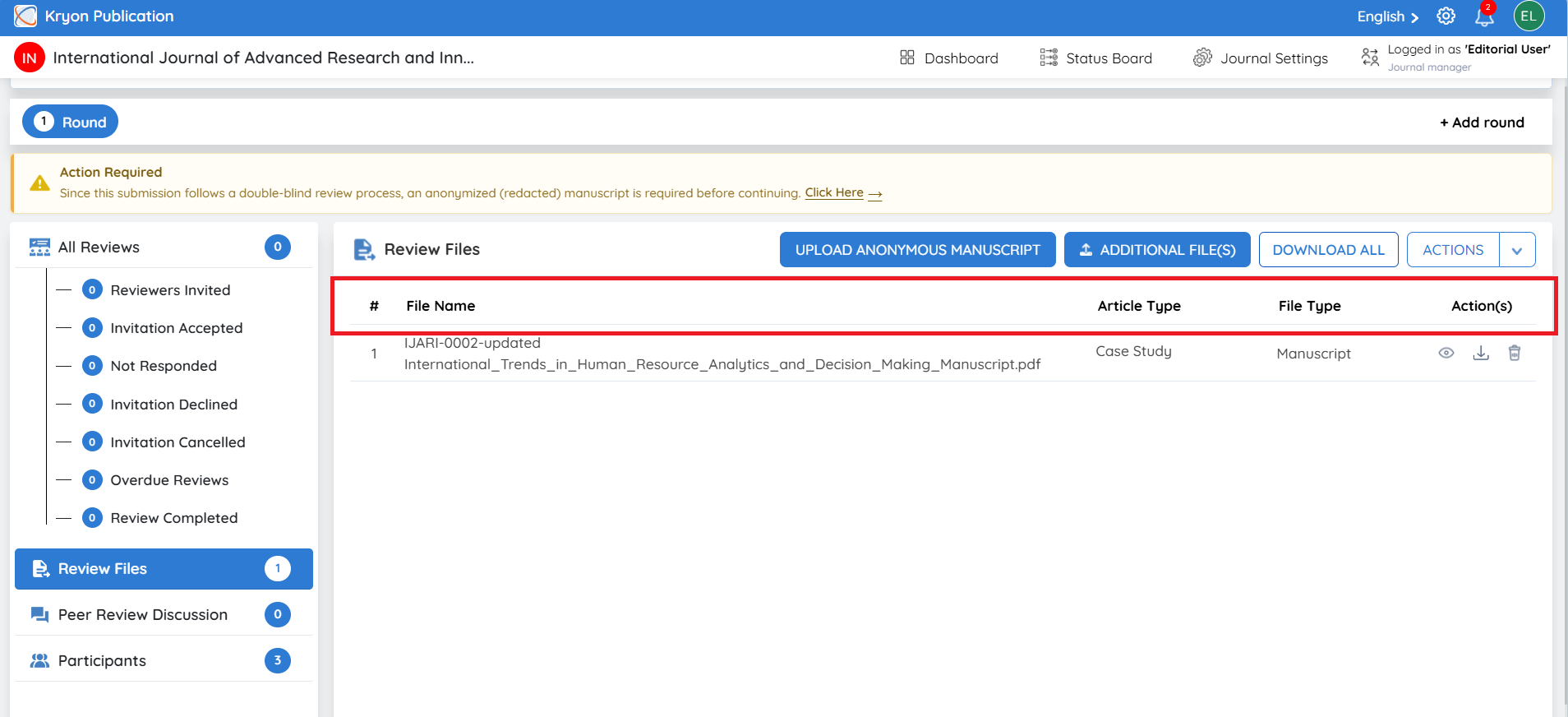1568x717 pixels.
Task: Expand the English language selector
Action: pyautogui.click(x=1388, y=16)
